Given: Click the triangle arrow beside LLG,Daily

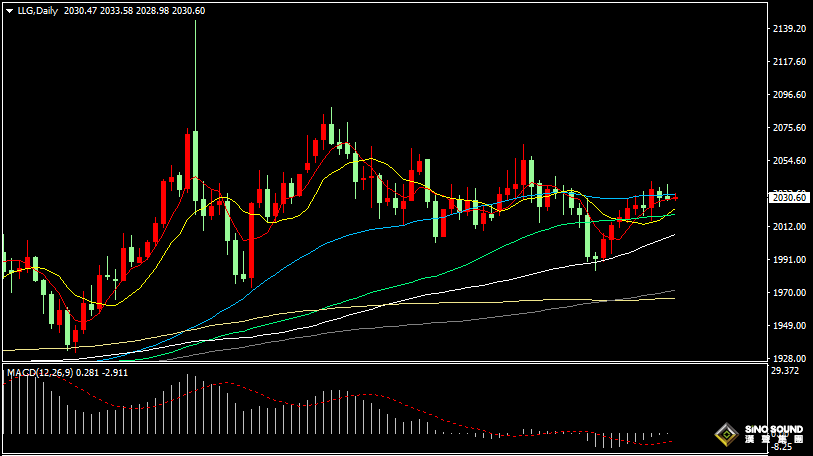Looking at the screenshot, I should click(x=9, y=10).
